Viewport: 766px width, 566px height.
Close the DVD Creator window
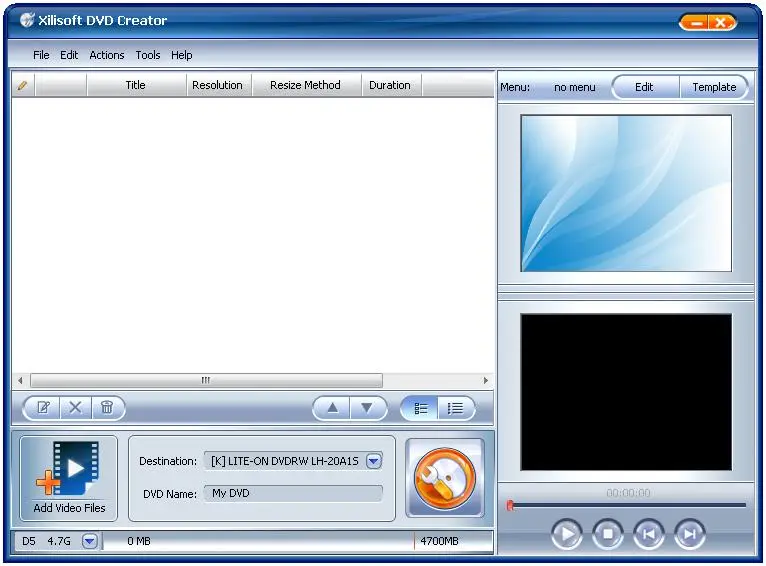(x=721, y=22)
